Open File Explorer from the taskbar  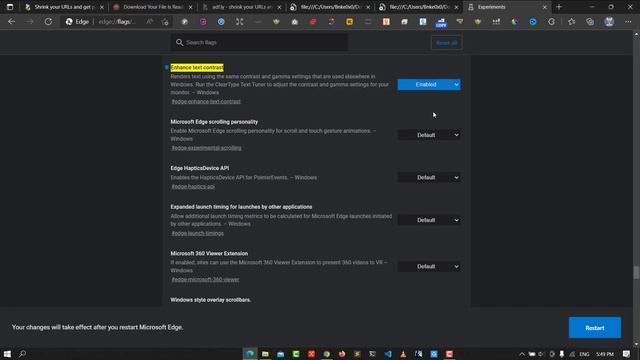265,353
